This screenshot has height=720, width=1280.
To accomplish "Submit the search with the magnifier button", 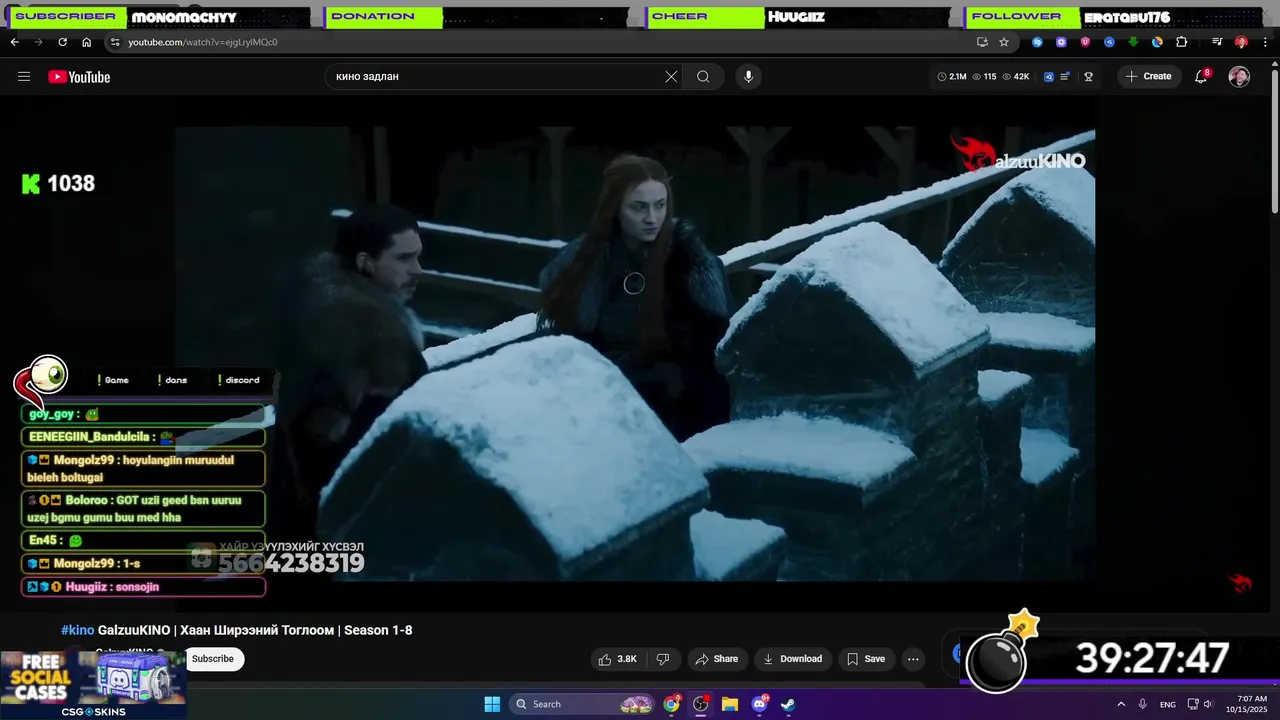I will click(703, 77).
